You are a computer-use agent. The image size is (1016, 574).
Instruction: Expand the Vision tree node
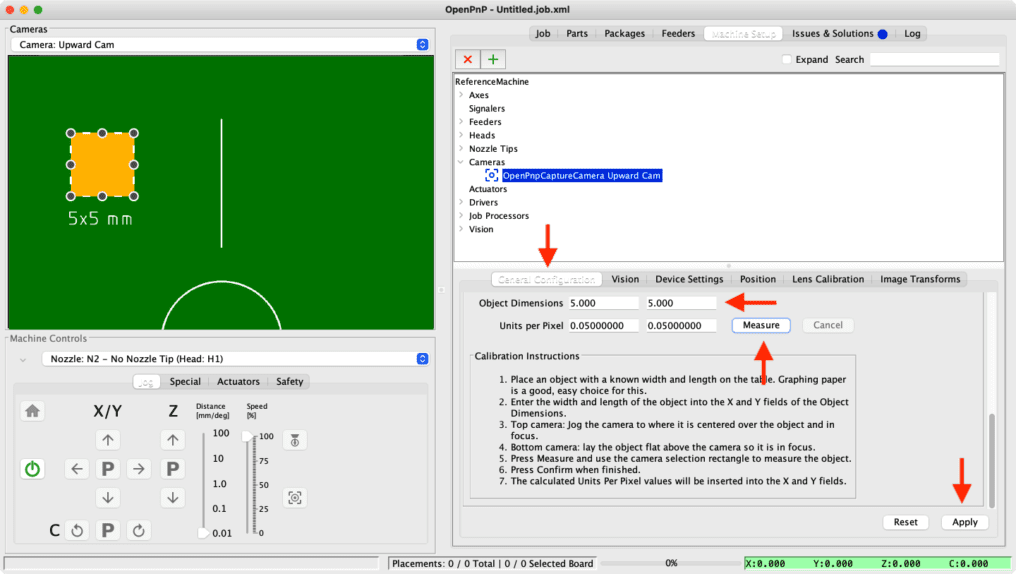(461, 229)
